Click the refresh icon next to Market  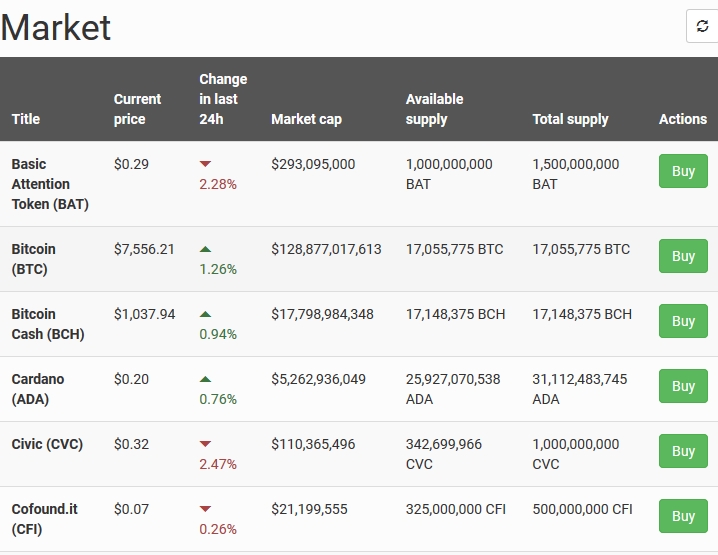point(702,27)
